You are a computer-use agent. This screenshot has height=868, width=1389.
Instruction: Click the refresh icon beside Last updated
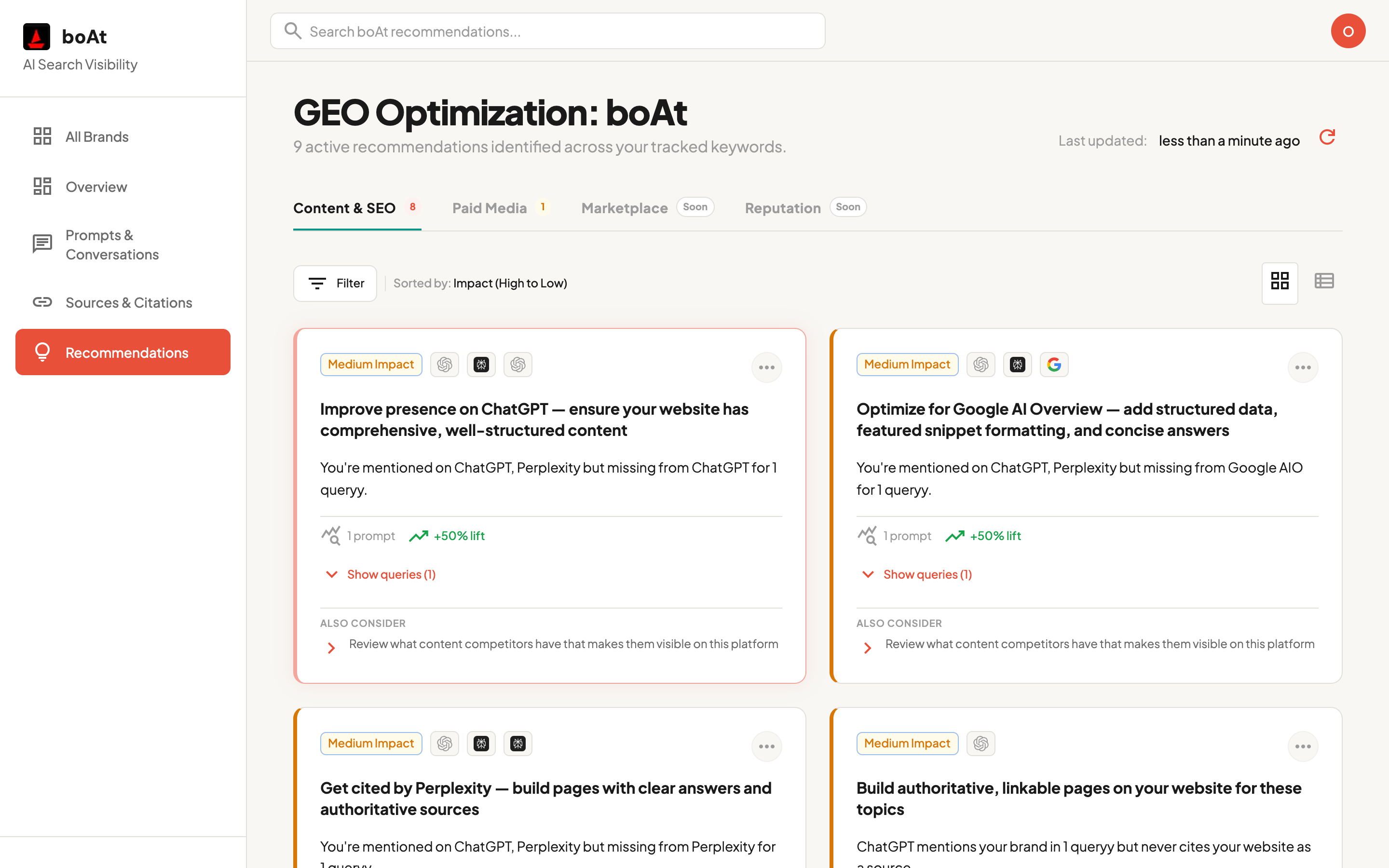1327,137
